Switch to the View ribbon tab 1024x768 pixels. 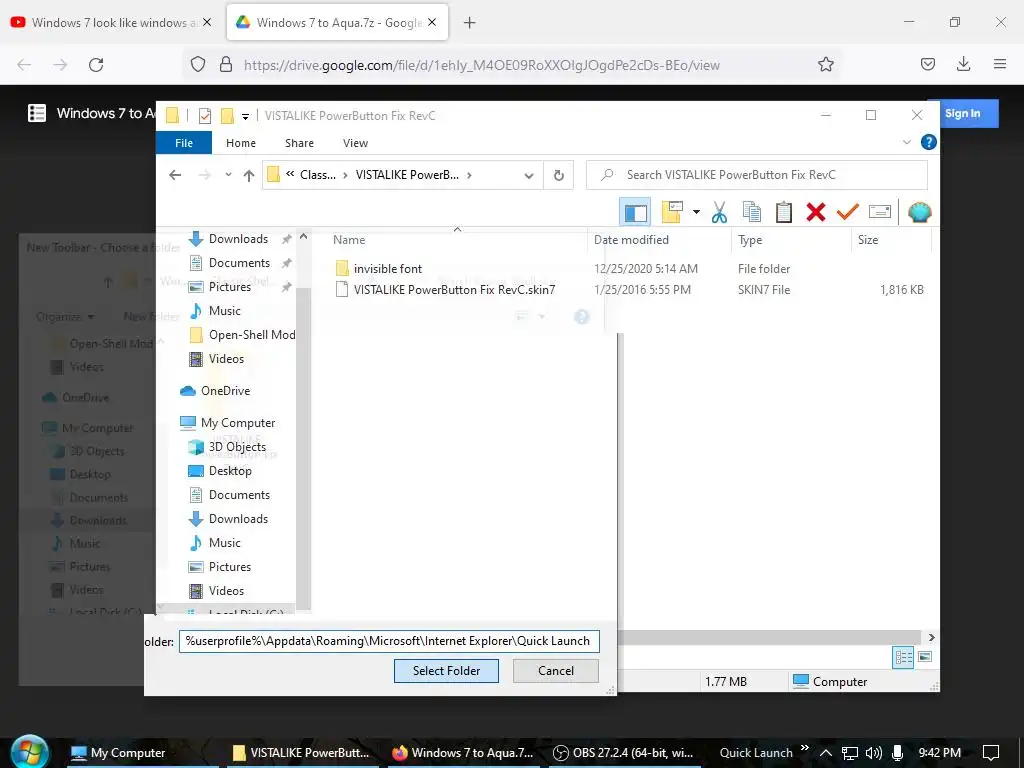pos(355,143)
